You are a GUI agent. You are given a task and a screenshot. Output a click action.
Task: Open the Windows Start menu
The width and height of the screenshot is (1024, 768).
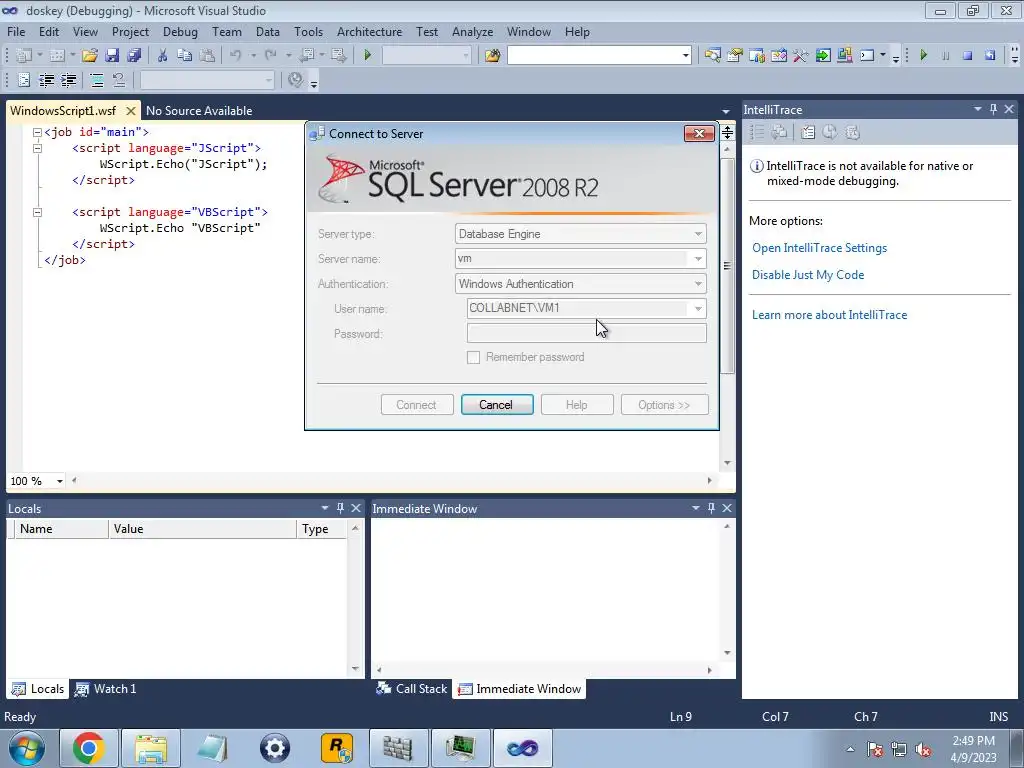tap(27, 748)
